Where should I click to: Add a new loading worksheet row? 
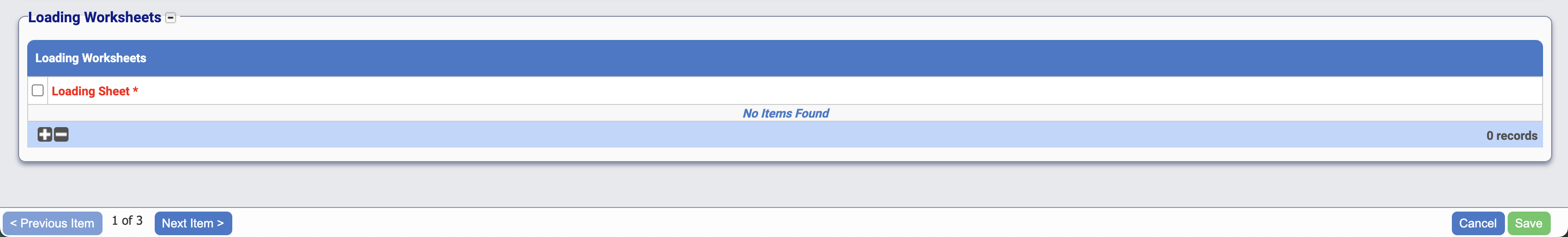tap(44, 135)
